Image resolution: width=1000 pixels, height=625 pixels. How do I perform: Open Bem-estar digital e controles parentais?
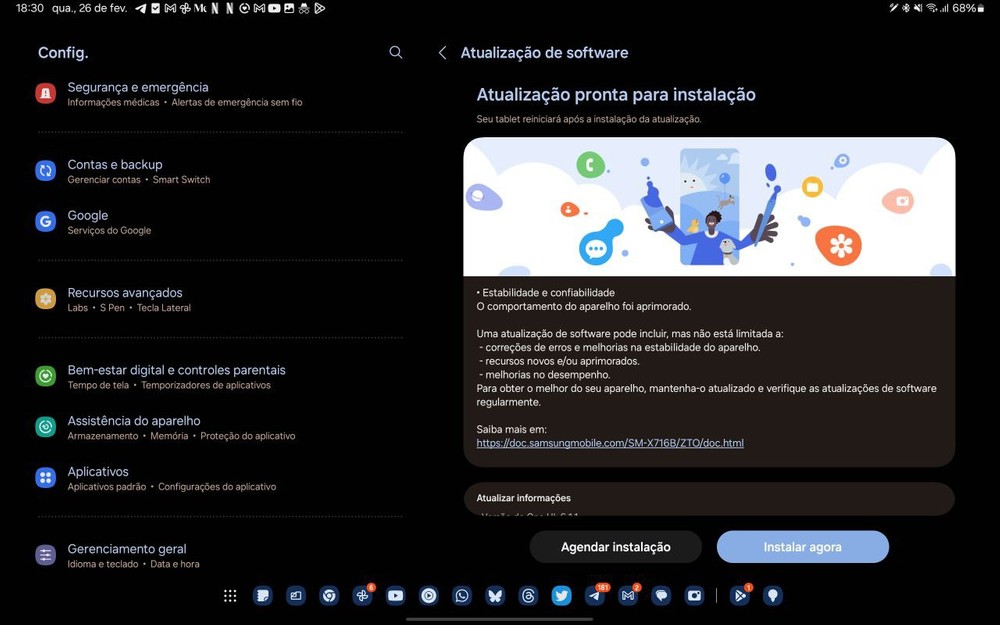point(219,376)
